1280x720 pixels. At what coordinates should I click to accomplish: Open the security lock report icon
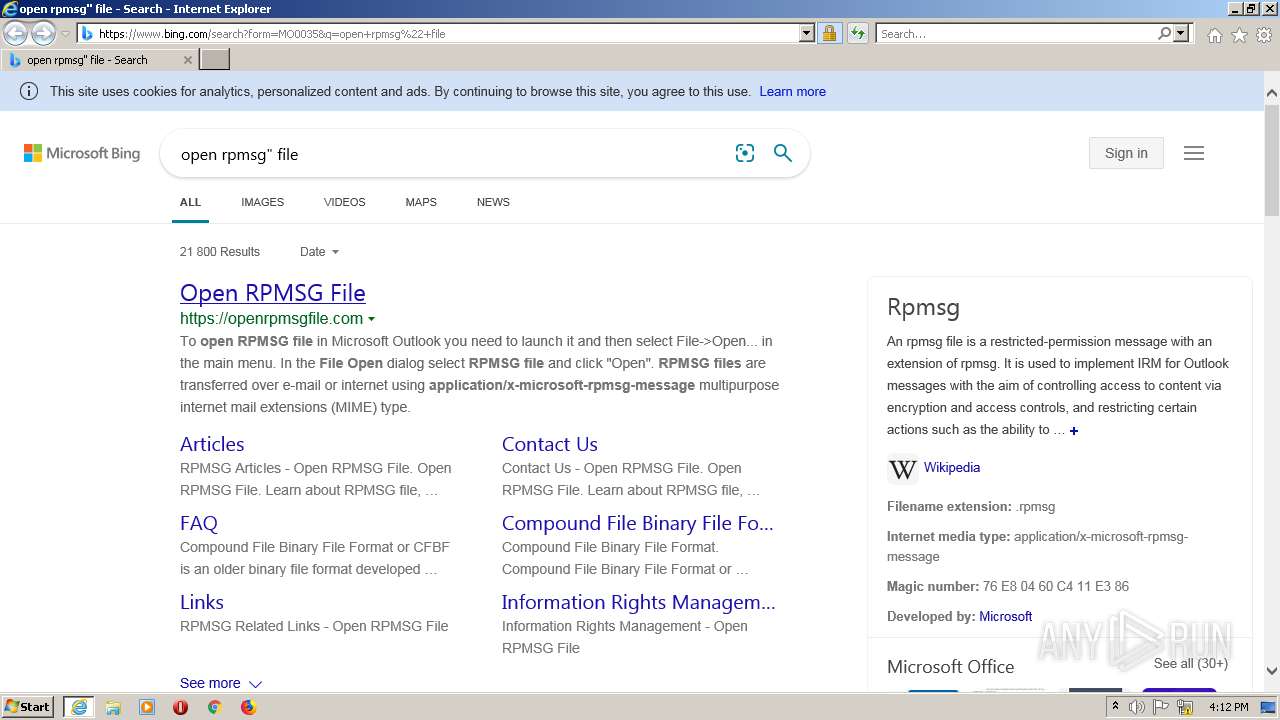829,33
